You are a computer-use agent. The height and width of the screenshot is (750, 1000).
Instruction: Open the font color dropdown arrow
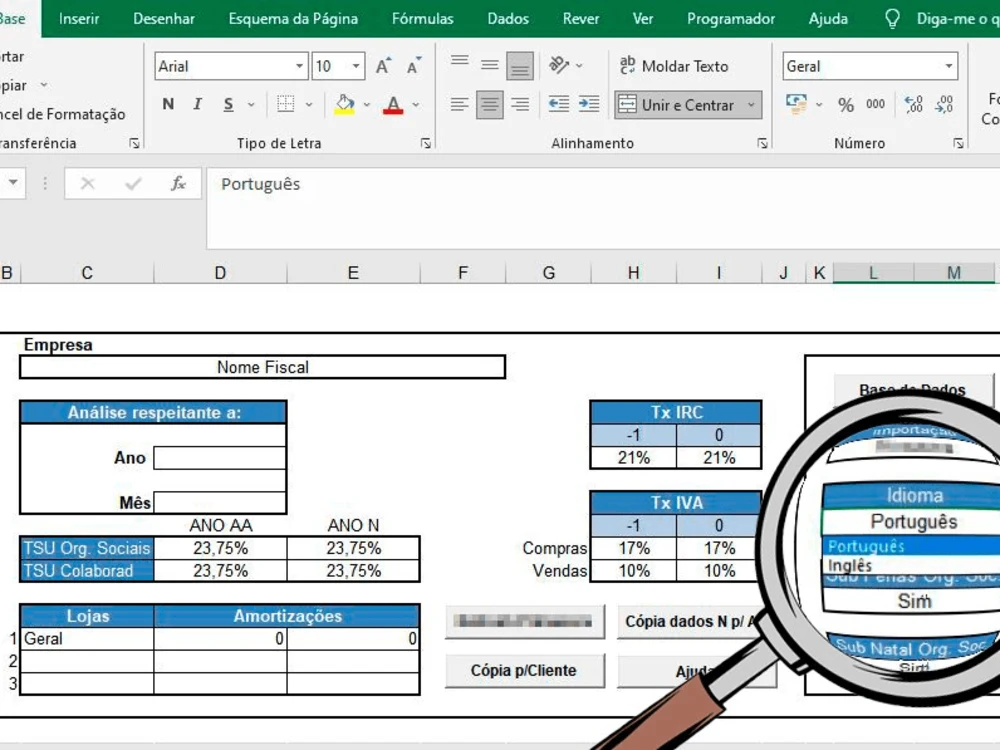click(x=416, y=104)
